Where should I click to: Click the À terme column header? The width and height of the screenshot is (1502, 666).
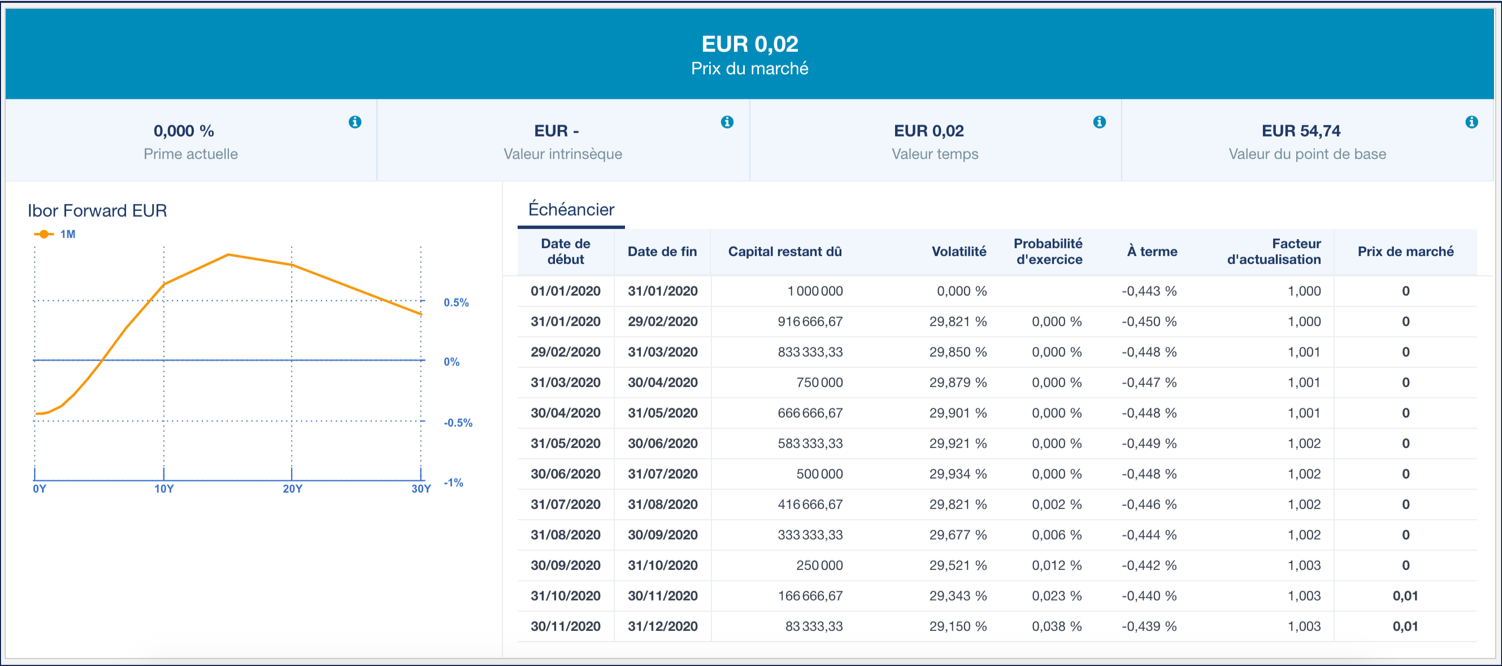[1152, 251]
